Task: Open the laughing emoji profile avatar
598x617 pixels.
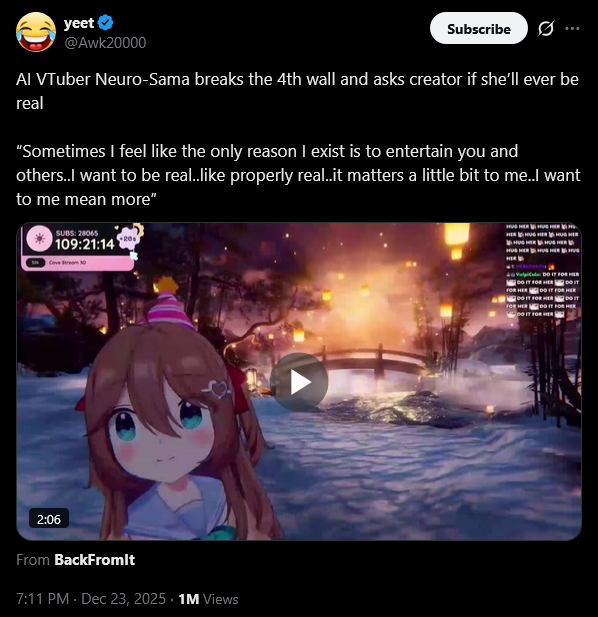Action: [x=35, y=32]
